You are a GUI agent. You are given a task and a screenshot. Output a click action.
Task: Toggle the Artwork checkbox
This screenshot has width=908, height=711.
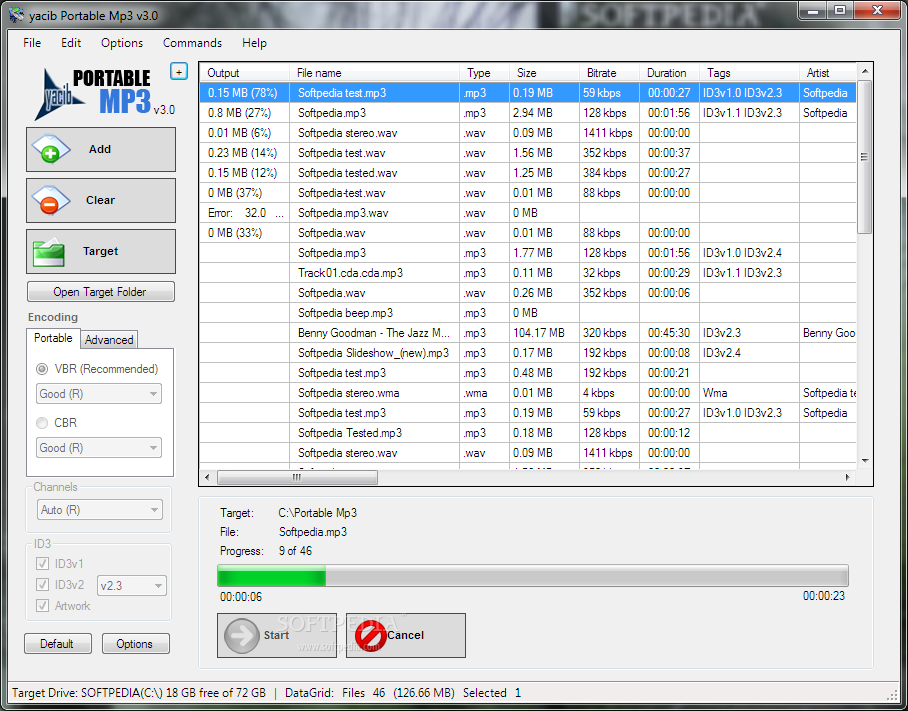42,606
